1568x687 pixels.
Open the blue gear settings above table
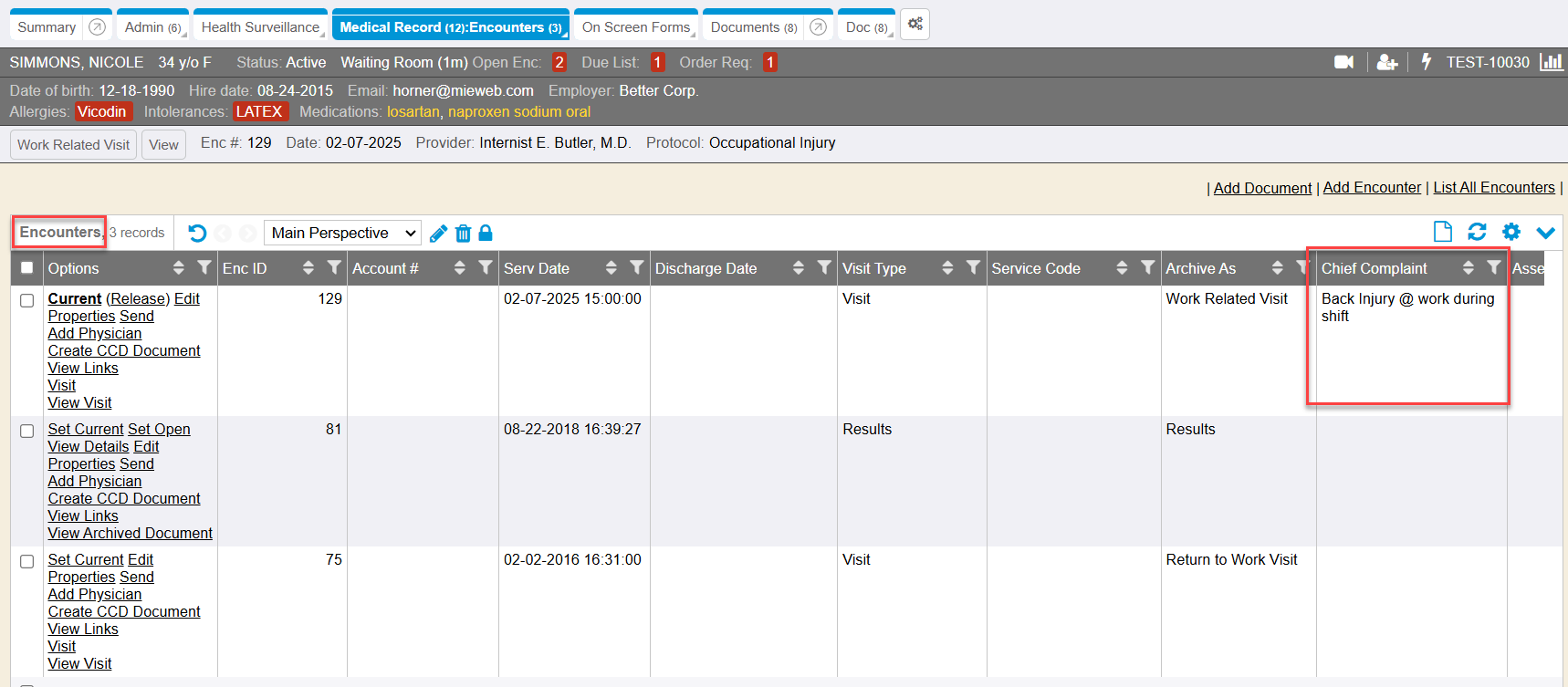click(x=1511, y=232)
